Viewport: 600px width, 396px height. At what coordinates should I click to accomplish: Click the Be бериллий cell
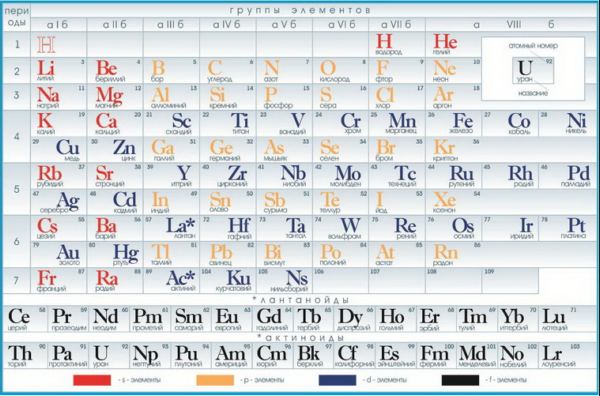pyautogui.click(x=115, y=71)
